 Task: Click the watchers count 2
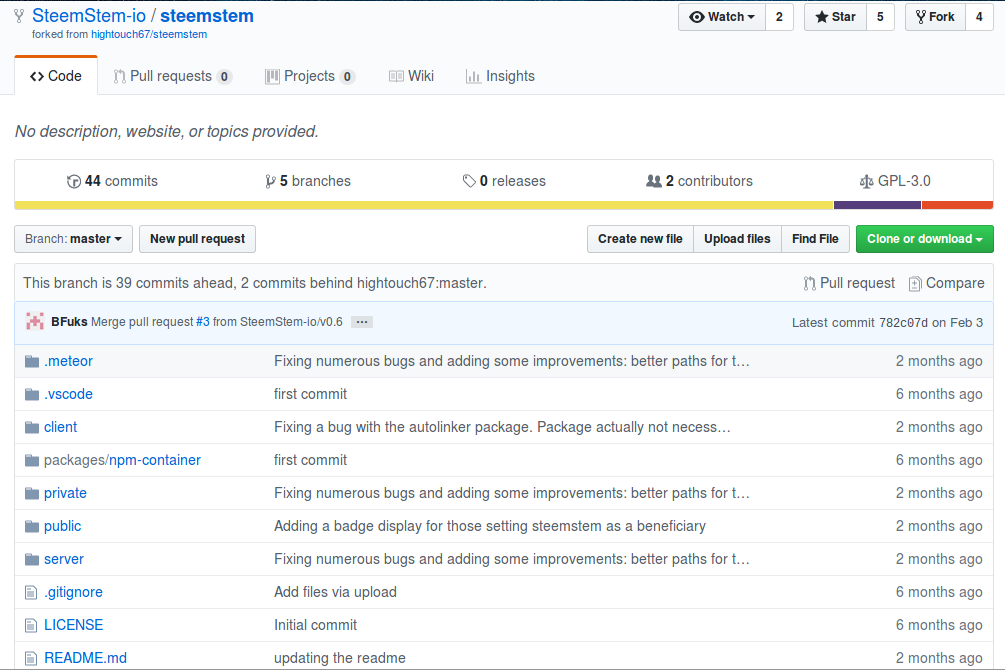click(x=779, y=17)
